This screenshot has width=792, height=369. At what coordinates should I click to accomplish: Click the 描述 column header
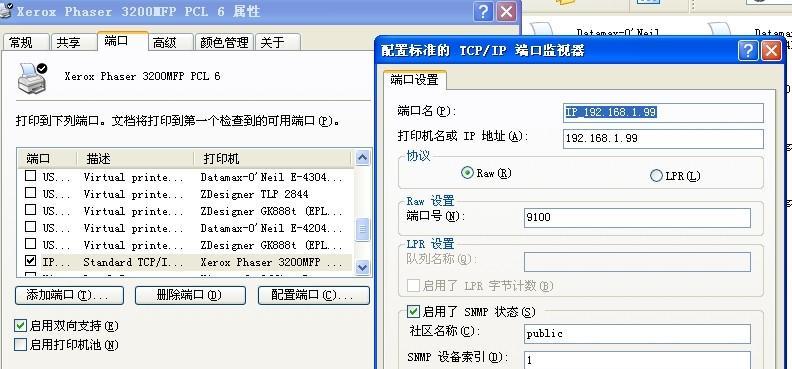point(135,159)
